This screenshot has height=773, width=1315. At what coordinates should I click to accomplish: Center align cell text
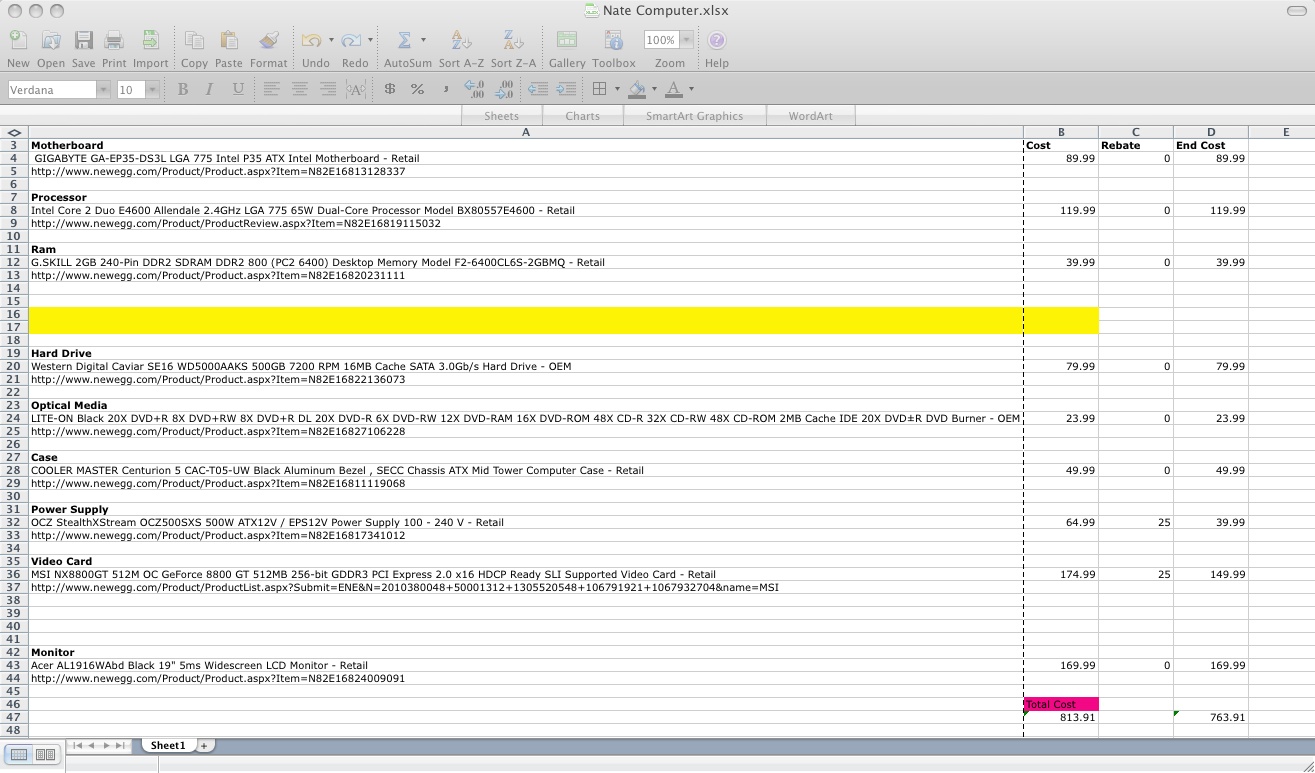tap(299, 89)
